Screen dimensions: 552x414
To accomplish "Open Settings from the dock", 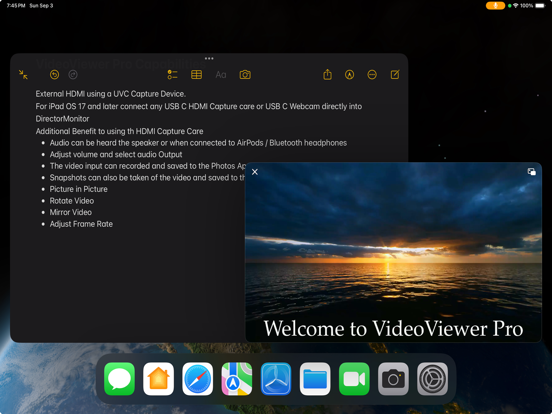I will point(432,379).
